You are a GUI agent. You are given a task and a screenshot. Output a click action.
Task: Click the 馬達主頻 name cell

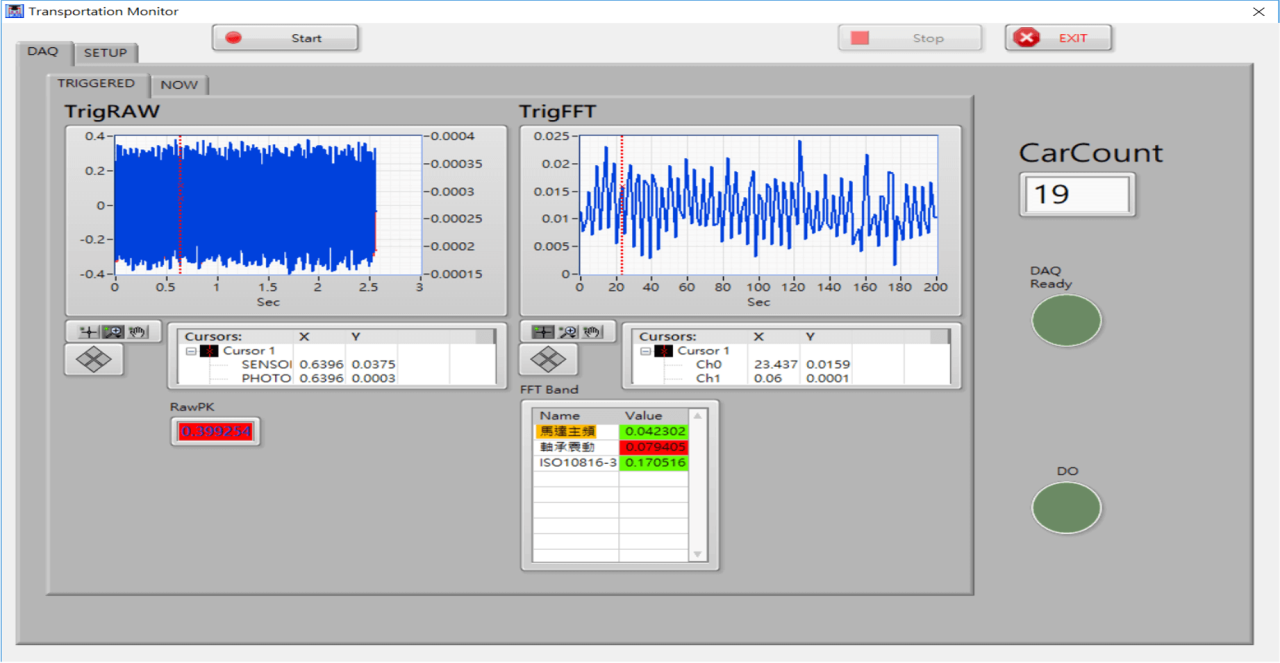pos(576,431)
